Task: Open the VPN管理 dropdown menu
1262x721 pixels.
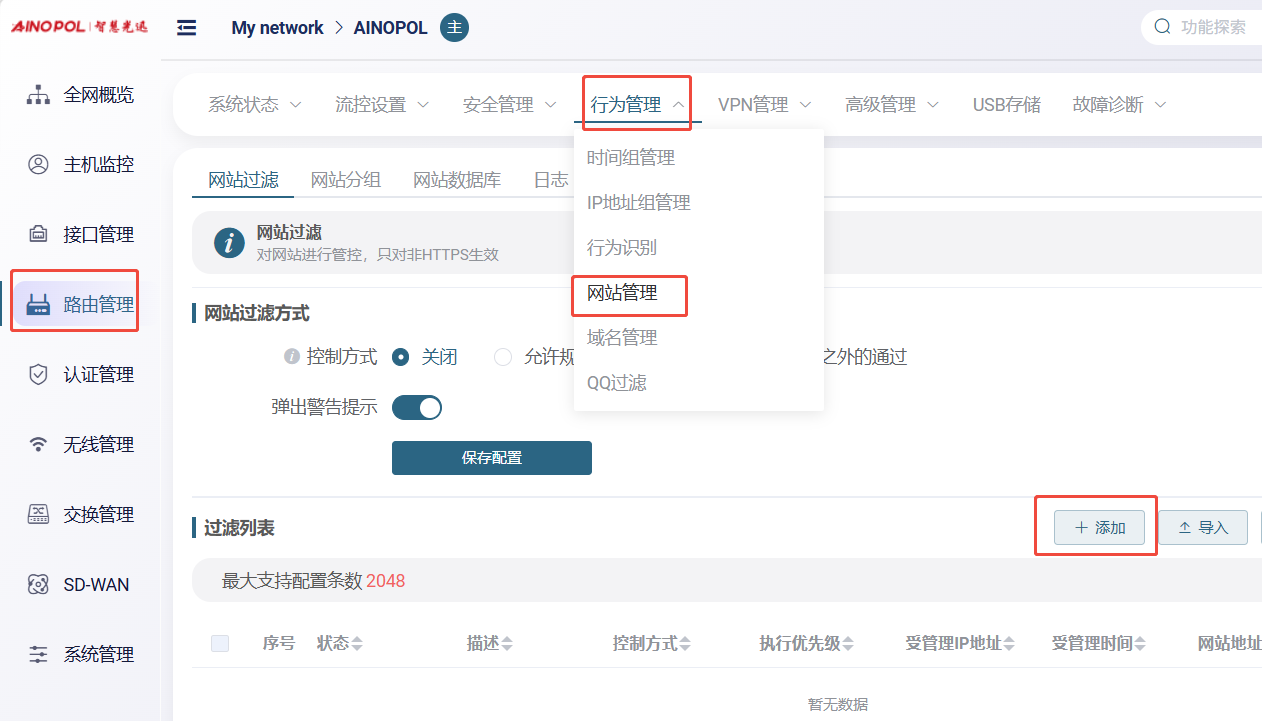Action: tap(764, 105)
